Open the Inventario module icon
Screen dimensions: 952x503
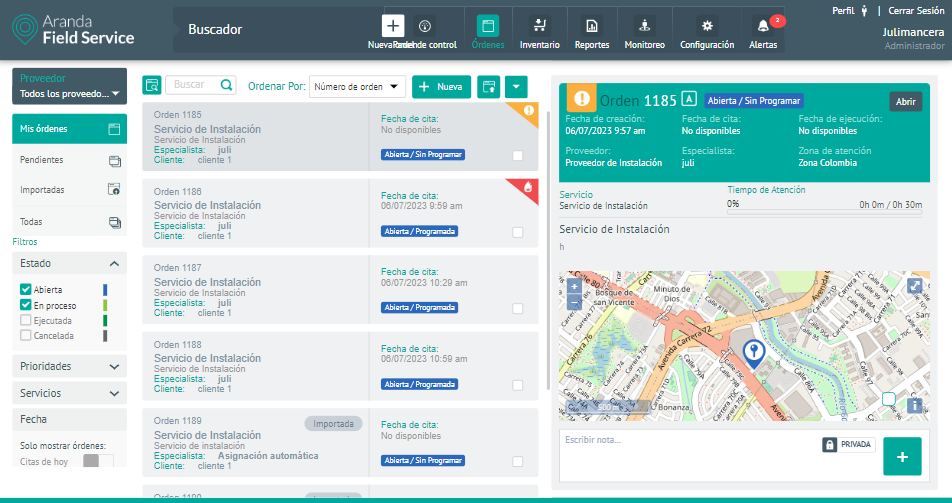click(x=540, y=27)
